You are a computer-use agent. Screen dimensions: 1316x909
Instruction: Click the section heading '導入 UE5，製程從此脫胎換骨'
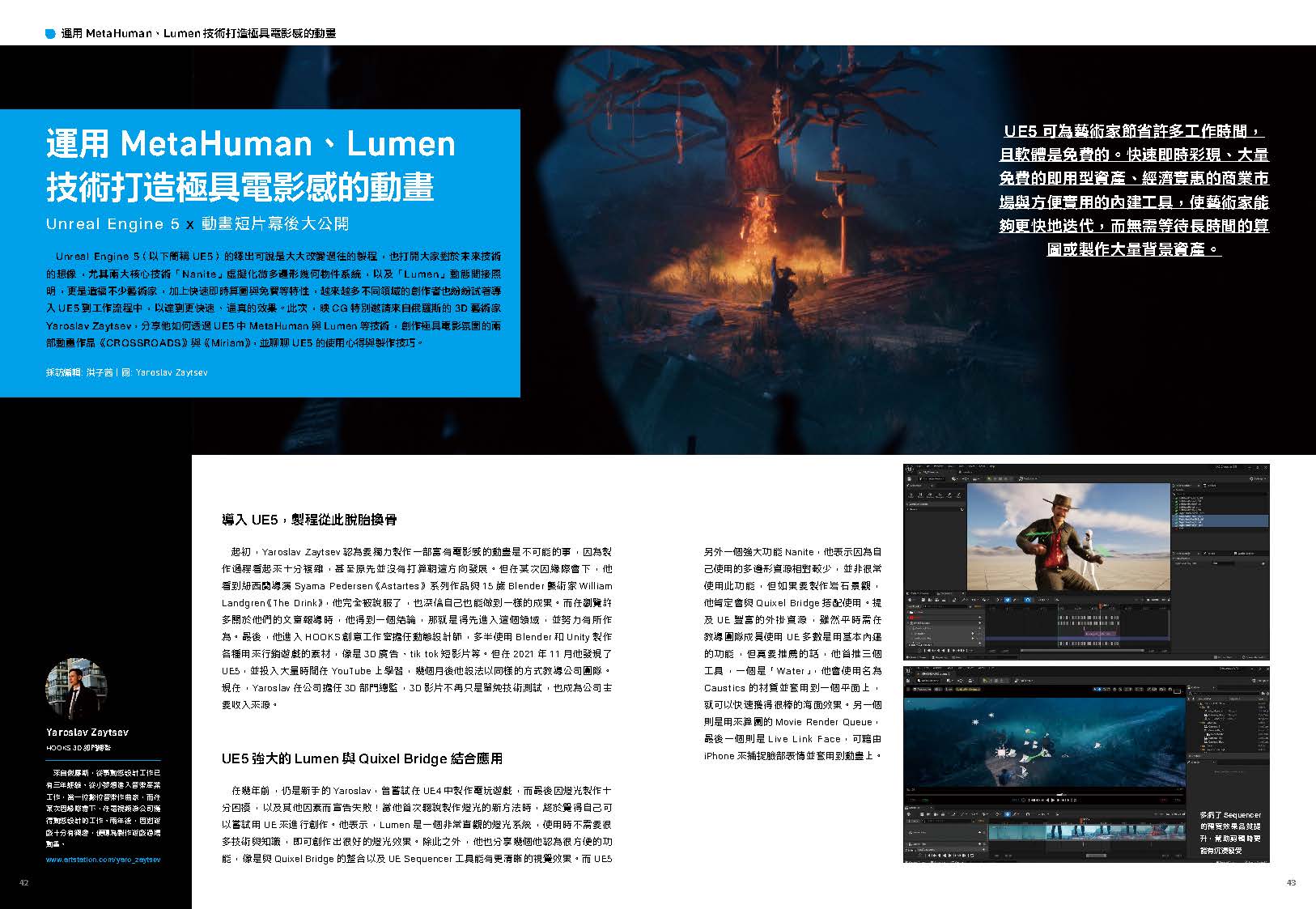tap(309, 519)
